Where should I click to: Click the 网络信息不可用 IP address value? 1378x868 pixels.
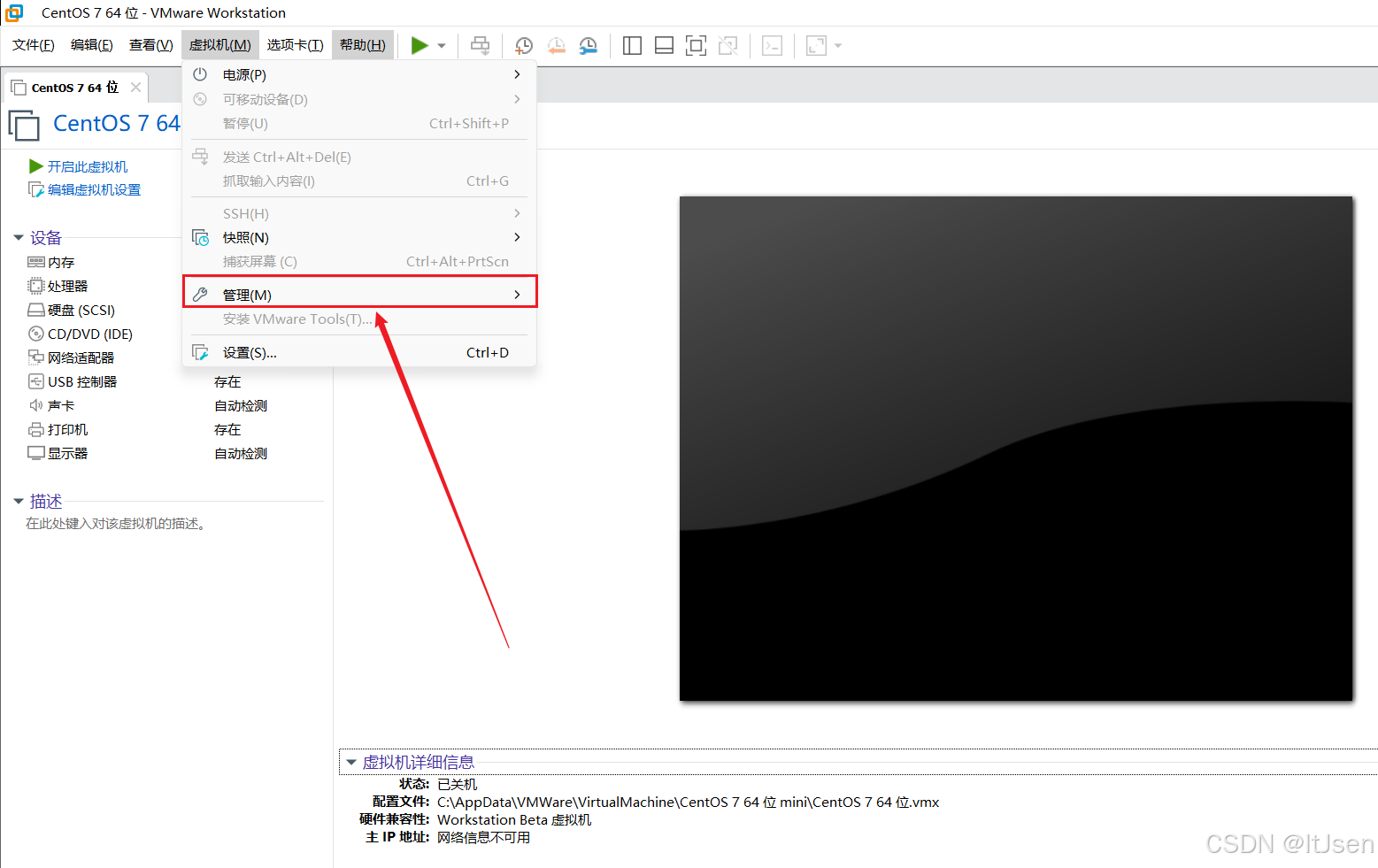point(483,837)
